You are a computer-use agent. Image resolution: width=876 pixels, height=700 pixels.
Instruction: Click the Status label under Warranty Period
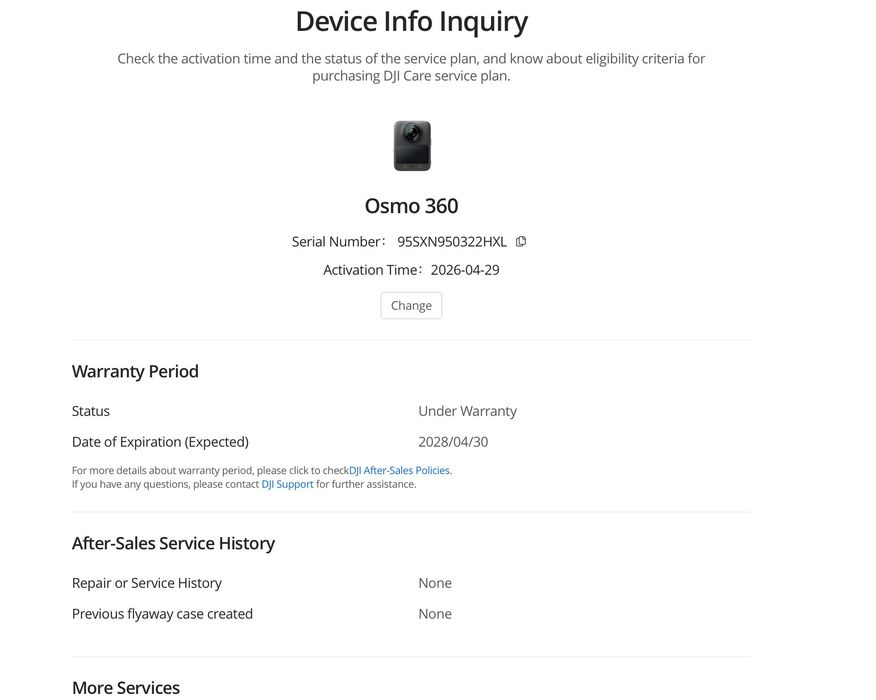[91, 411]
